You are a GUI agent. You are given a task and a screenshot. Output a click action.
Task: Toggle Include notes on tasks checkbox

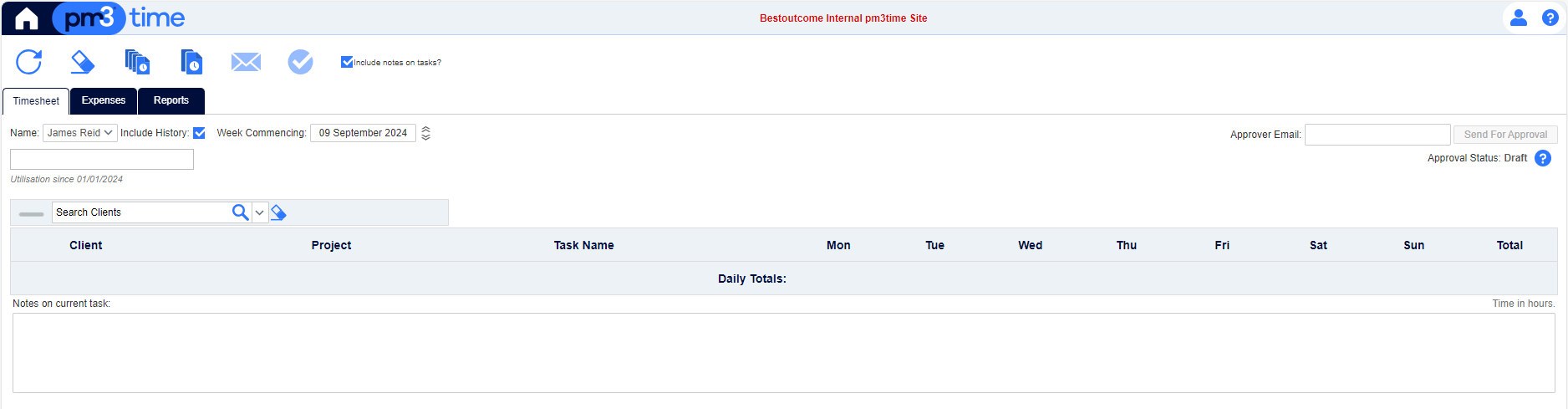coord(347,62)
